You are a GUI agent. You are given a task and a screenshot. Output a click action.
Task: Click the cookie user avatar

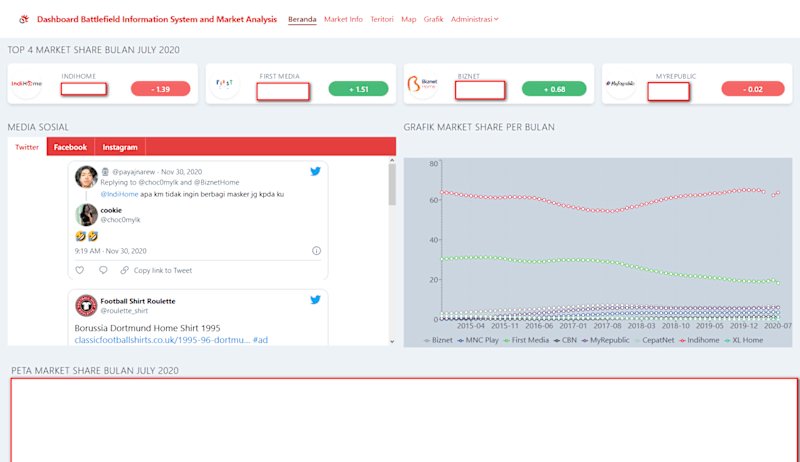tap(86, 215)
